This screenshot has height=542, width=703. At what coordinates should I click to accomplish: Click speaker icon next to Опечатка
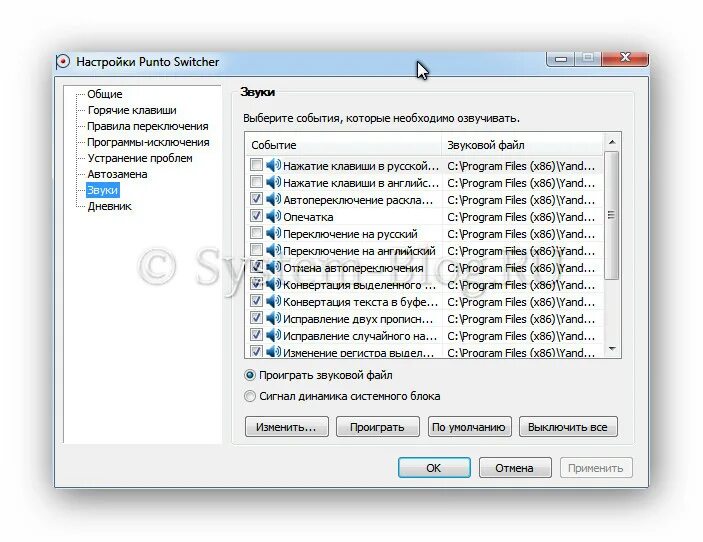point(273,217)
